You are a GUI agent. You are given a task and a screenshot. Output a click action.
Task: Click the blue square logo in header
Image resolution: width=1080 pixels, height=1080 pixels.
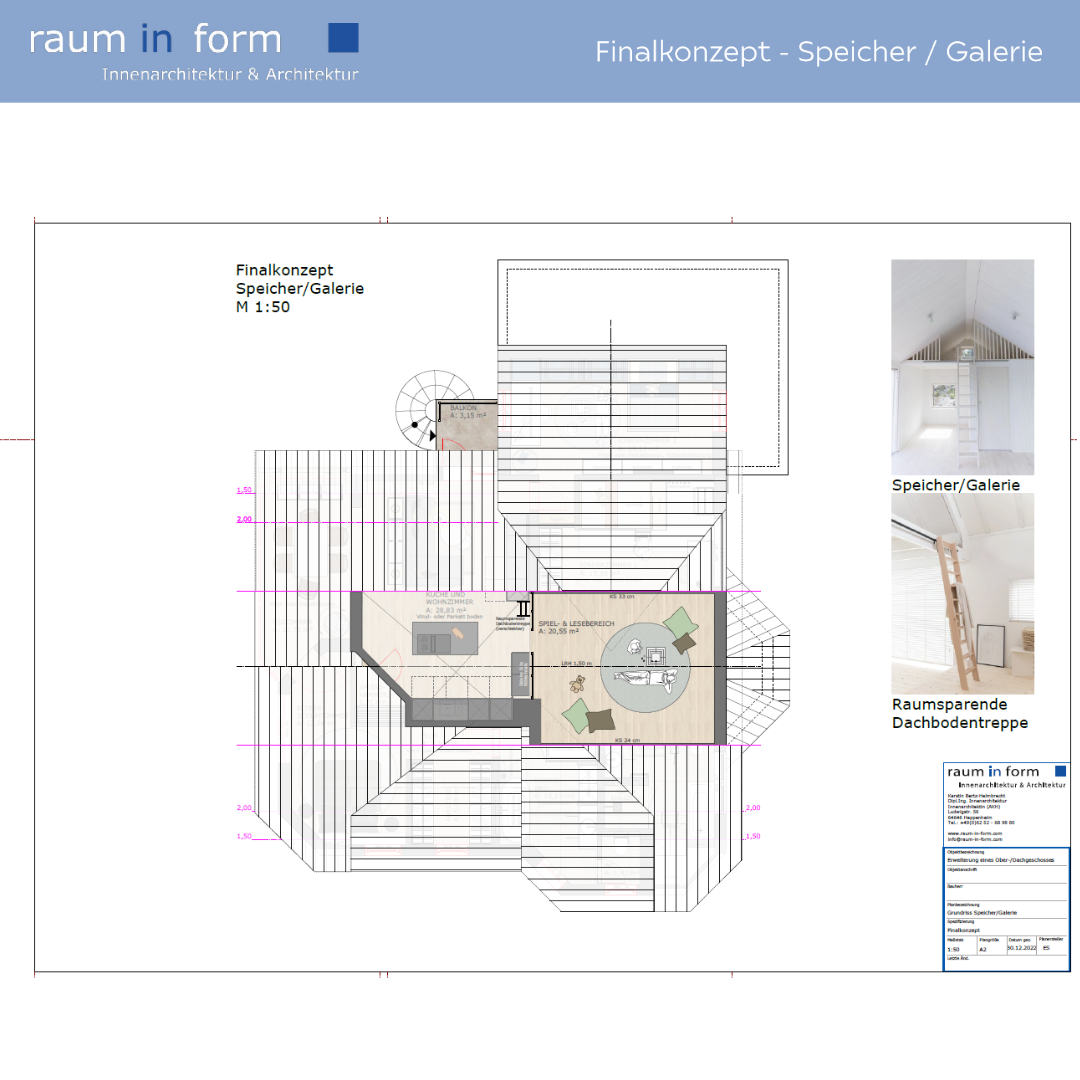pyautogui.click(x=343, y=38)
